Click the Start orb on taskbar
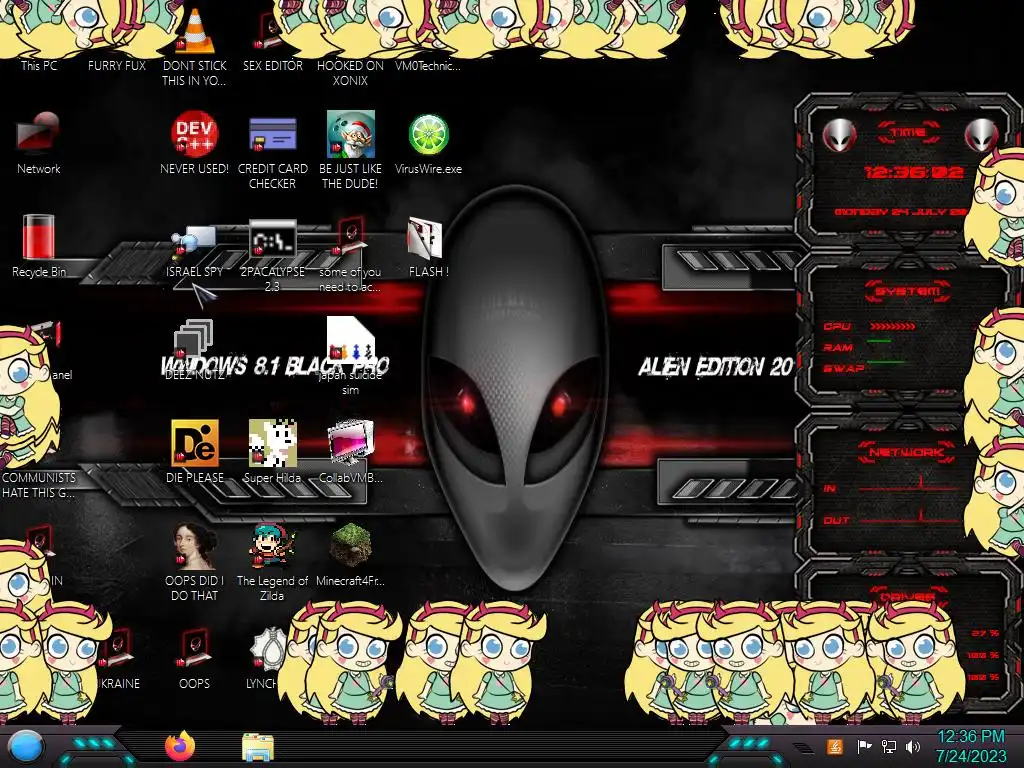The height and width of the screenshot is (768, 1024). [x=26, y=748]
